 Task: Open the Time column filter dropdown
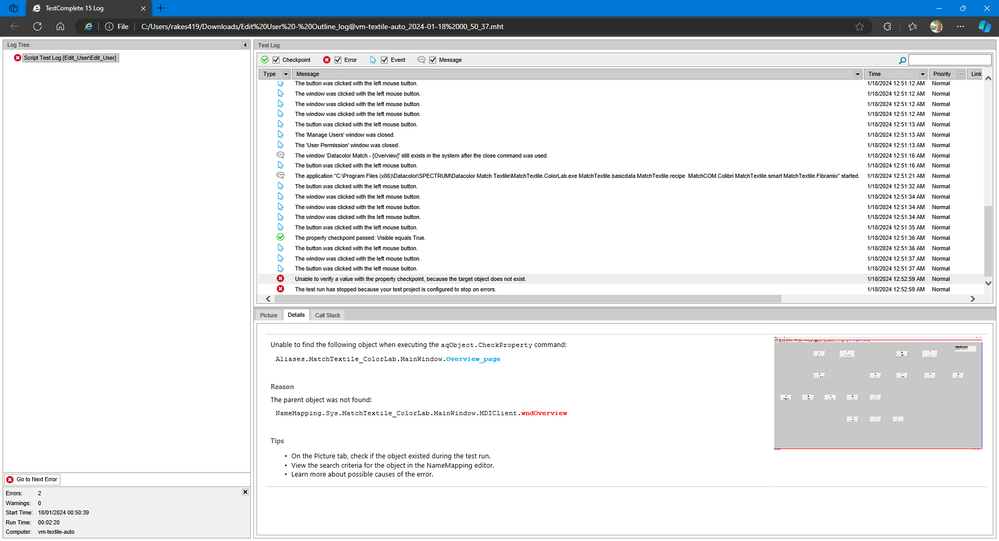pyautogui.click(x=922, y=74)
